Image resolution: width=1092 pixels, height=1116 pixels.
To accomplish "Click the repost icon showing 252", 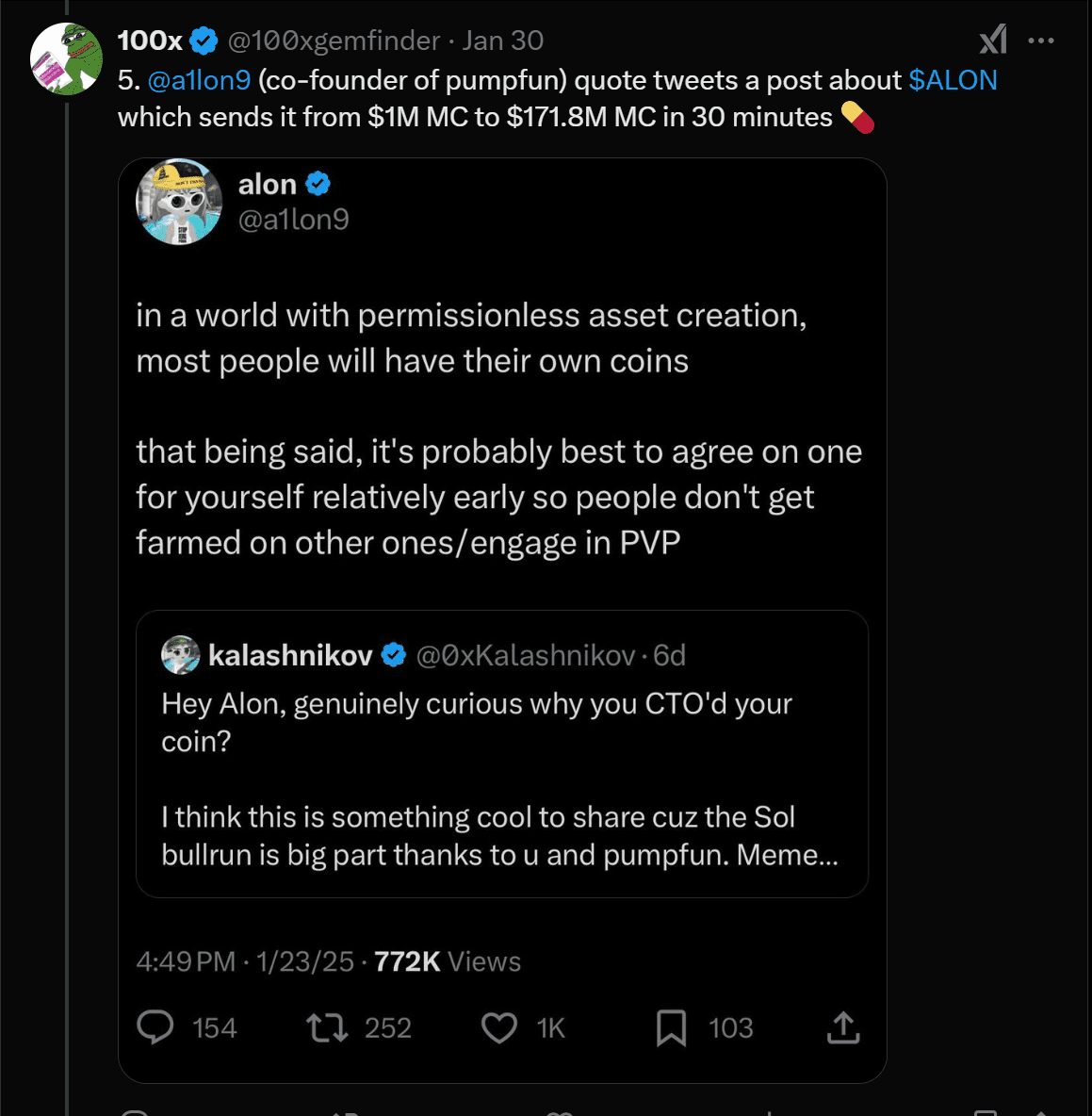I will point(327,1027).
